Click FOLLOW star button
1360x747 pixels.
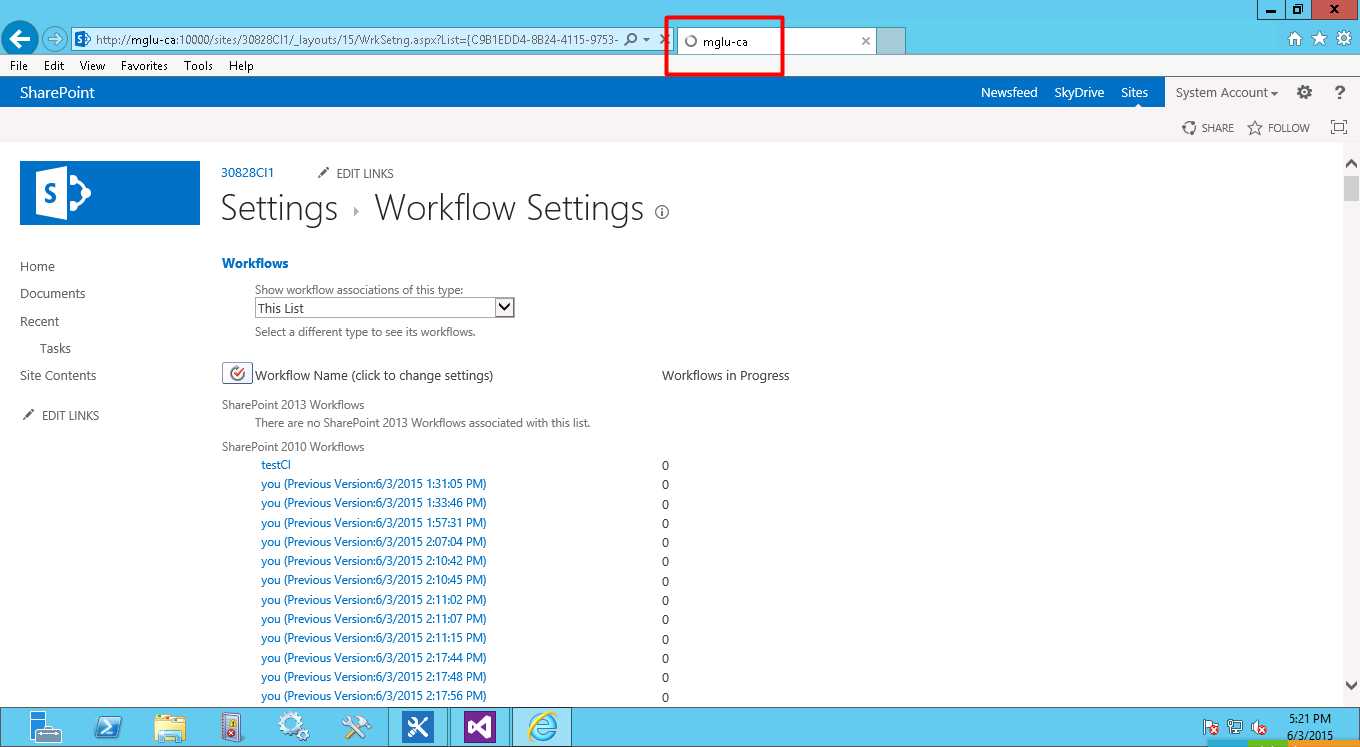pos(1279,128)
